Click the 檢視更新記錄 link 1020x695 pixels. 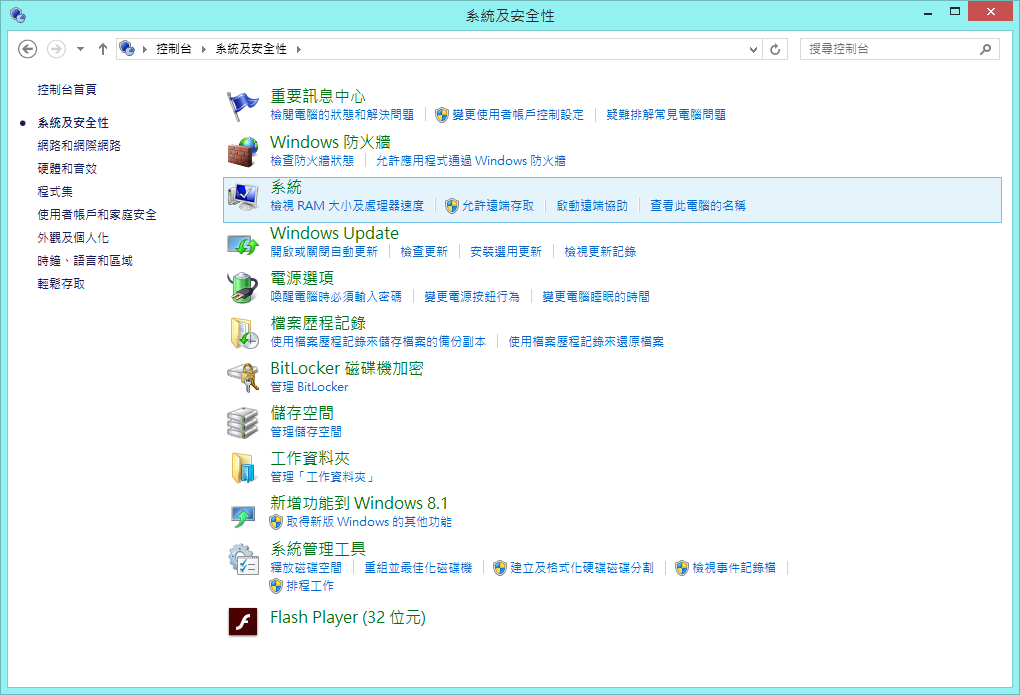[600, 251]
